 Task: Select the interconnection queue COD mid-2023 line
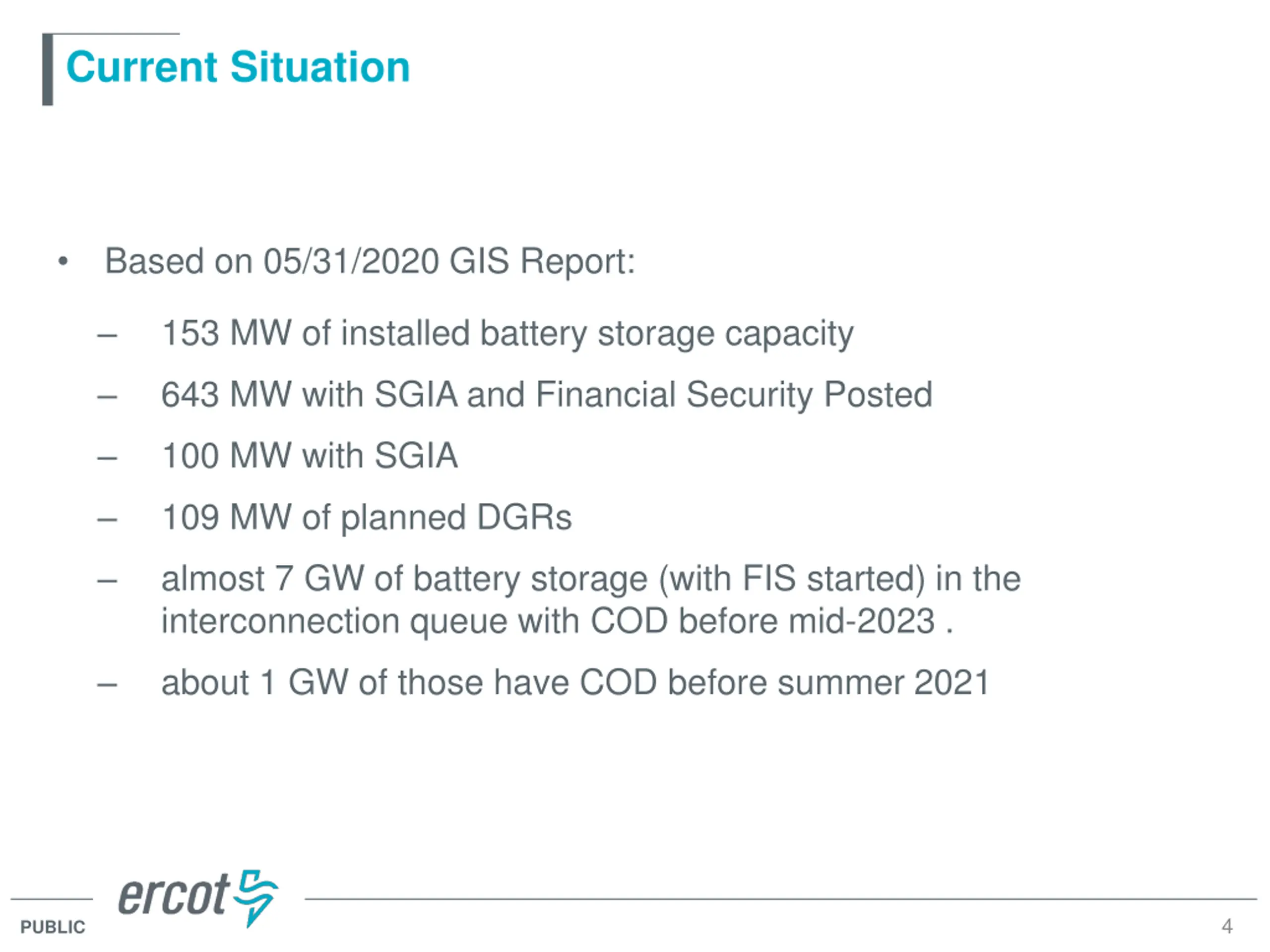coord(557,621)
